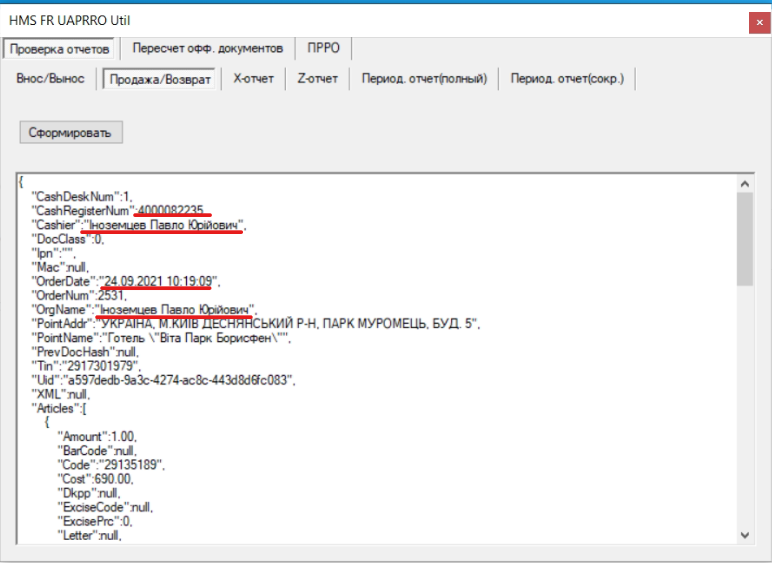Go to the Z-отчет tab
The height and width of the screenshot is (563, 772).
[x=318, y=79]
